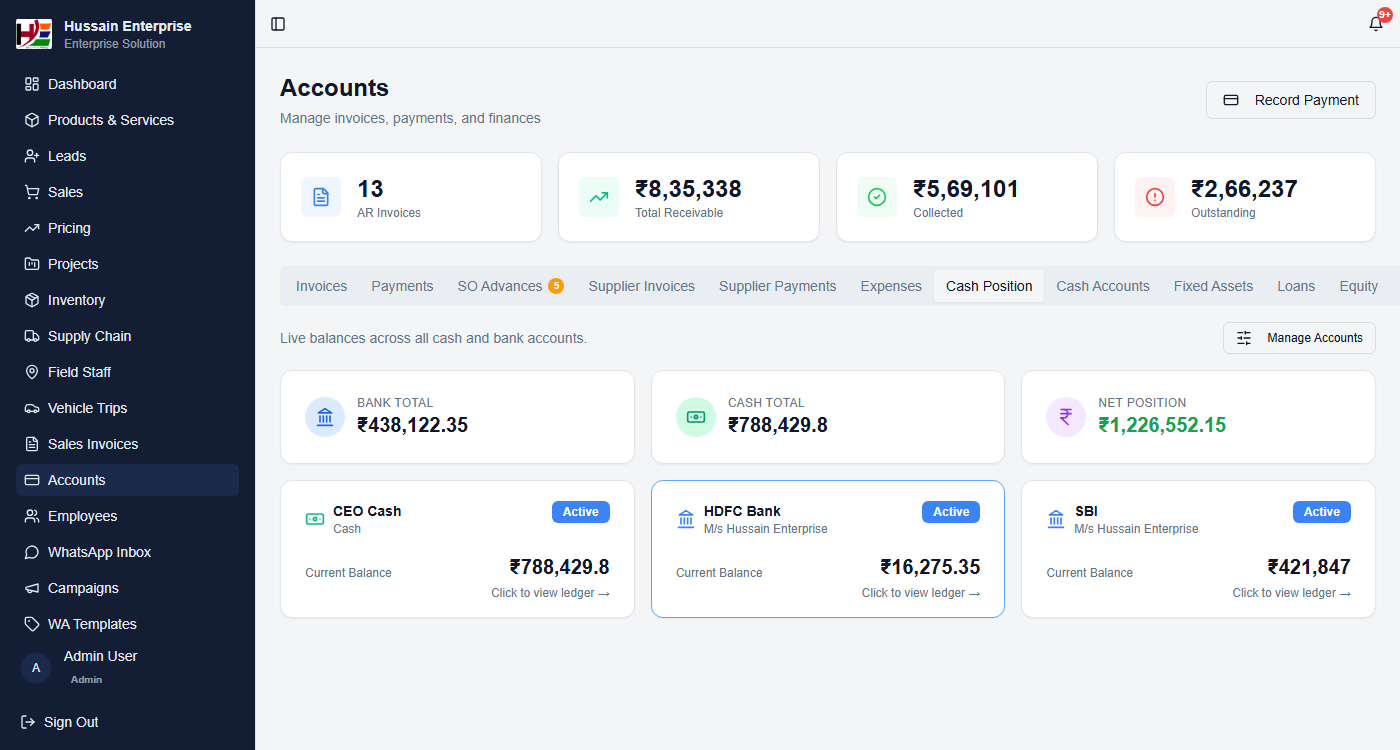Image resolution: width=1400 pixels, height=750 pixels.
Task: Switch to the Payments tab
Action: [x=402, y=286]
